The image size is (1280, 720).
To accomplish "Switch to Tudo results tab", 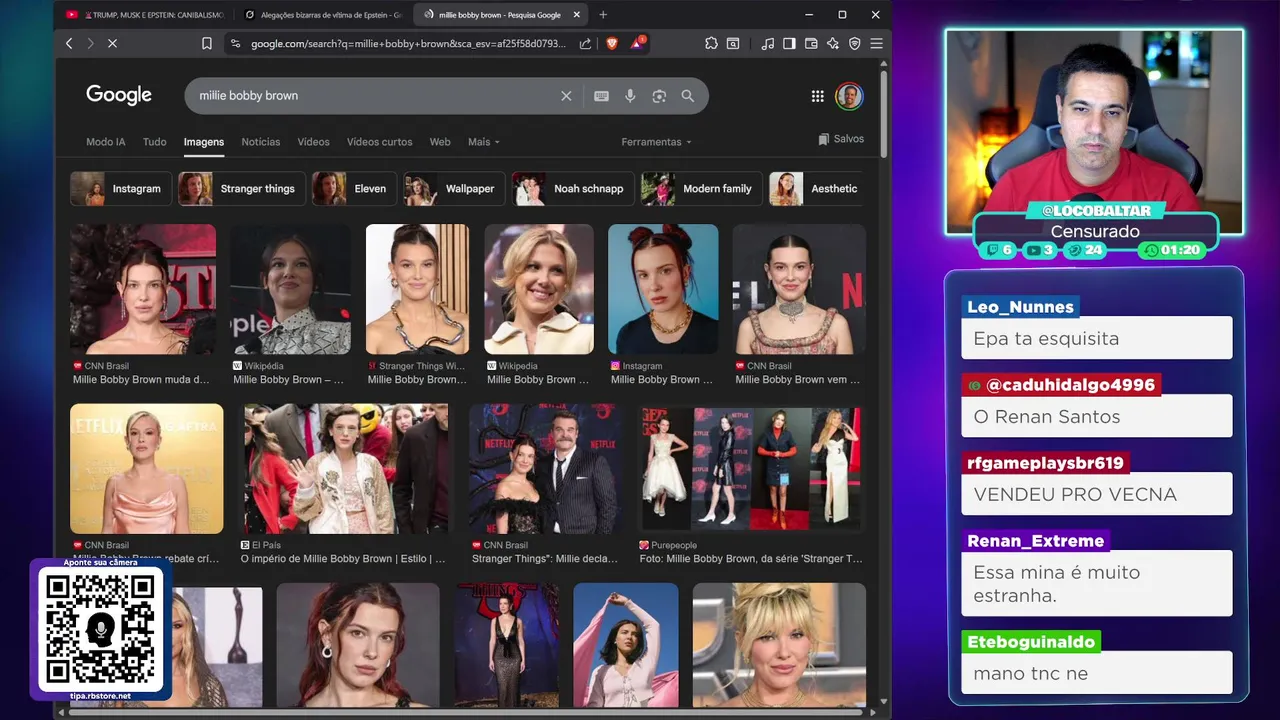I will [x=155, y=142].
